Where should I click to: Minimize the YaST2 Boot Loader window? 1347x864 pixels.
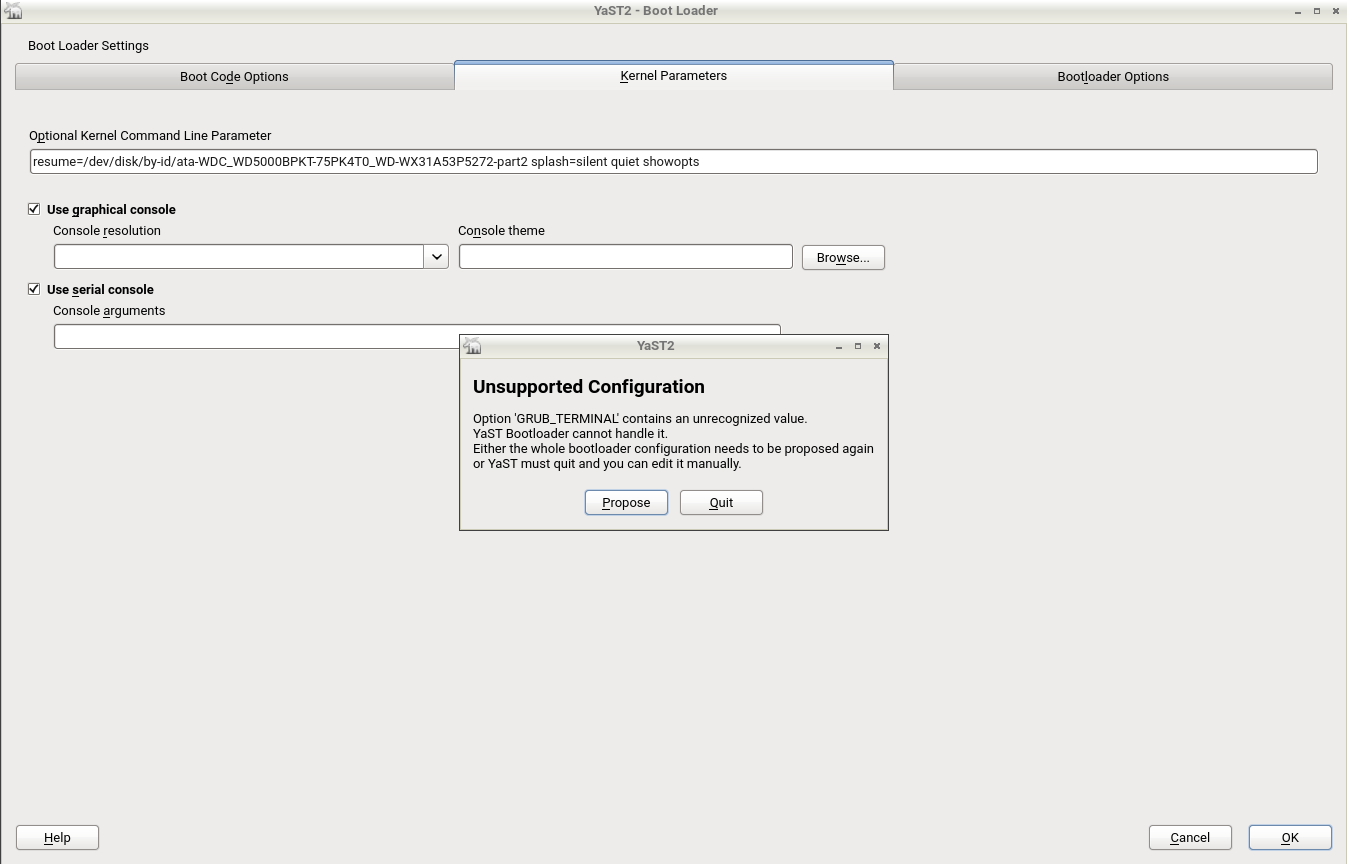pyautogui.click(x=1298, y=11)
